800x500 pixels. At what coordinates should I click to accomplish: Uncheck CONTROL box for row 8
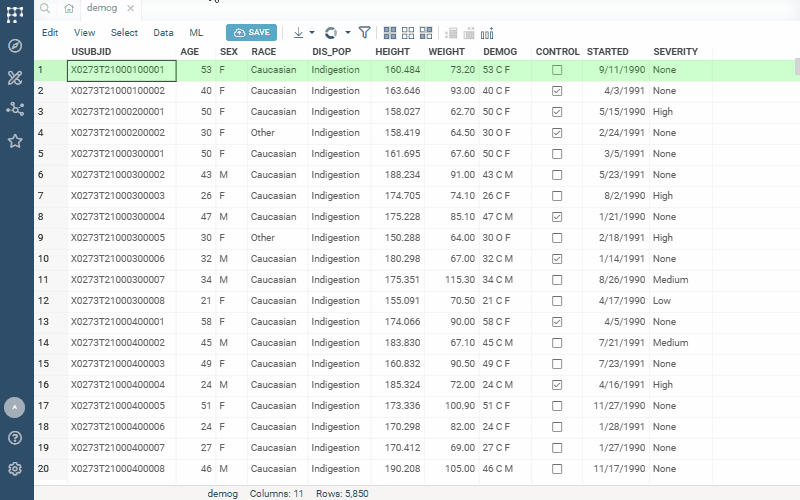557,217
